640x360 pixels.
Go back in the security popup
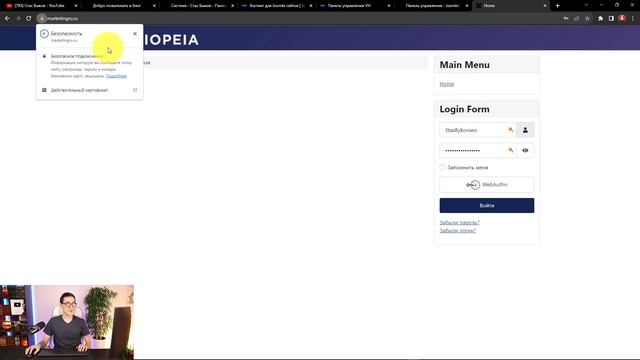pos(44,33)
